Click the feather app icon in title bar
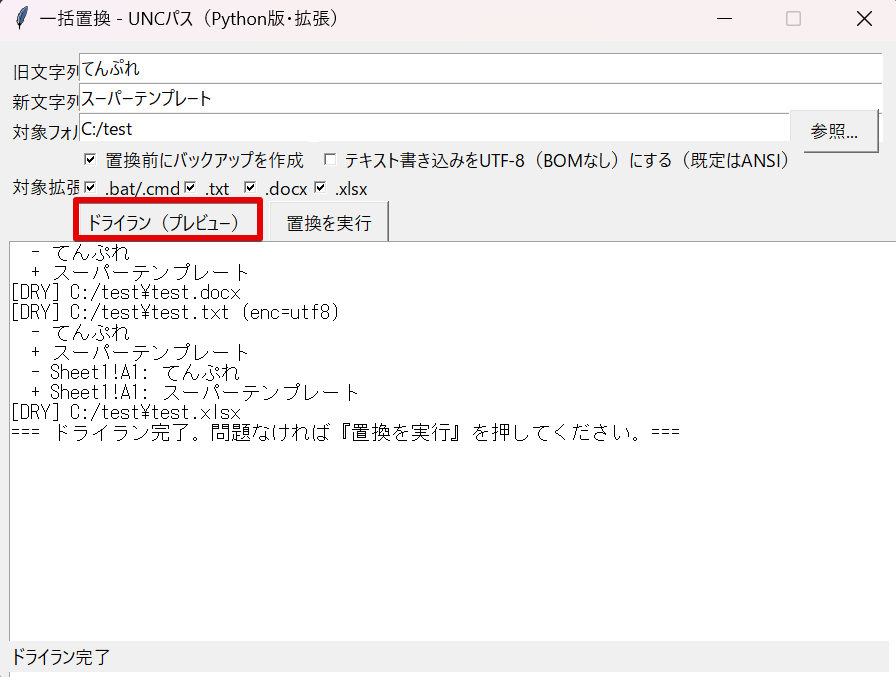Viewport: 896px width, 677px height. 19,18
